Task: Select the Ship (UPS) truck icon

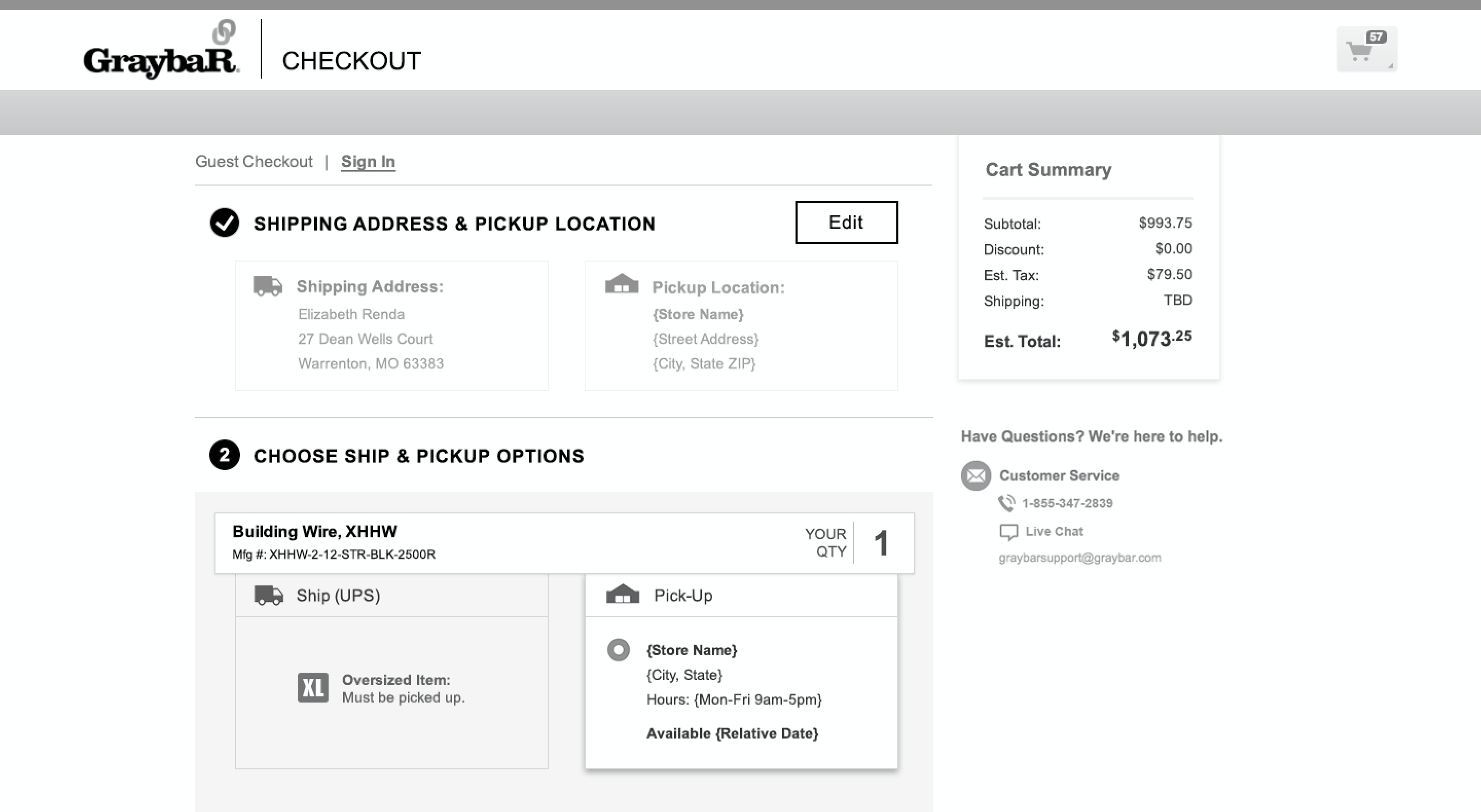Action: (268, 595)
